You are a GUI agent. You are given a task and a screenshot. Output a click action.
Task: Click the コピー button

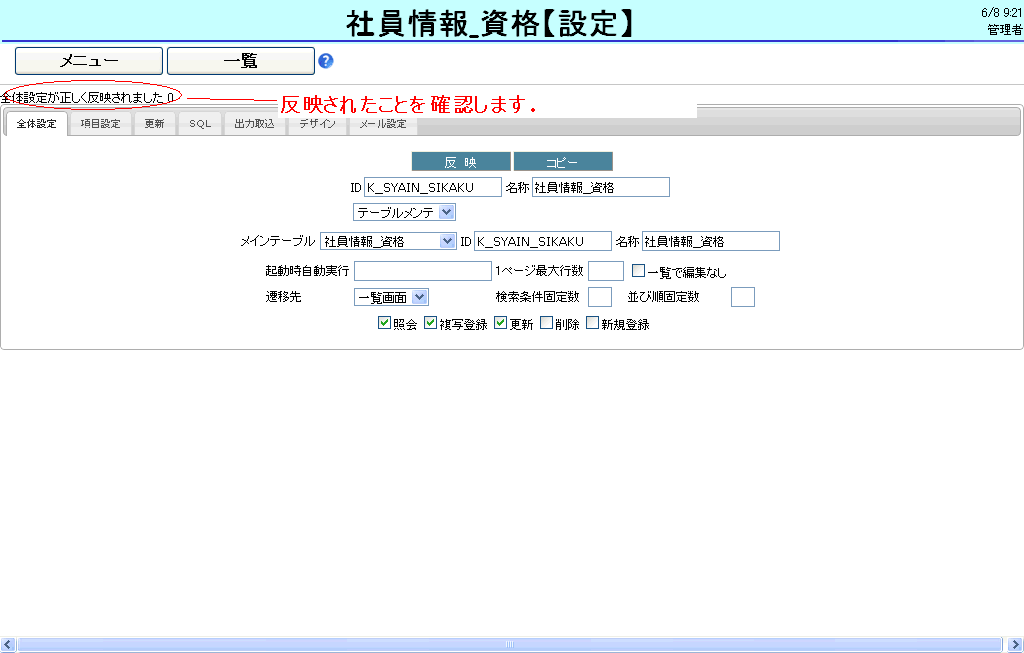563,162
